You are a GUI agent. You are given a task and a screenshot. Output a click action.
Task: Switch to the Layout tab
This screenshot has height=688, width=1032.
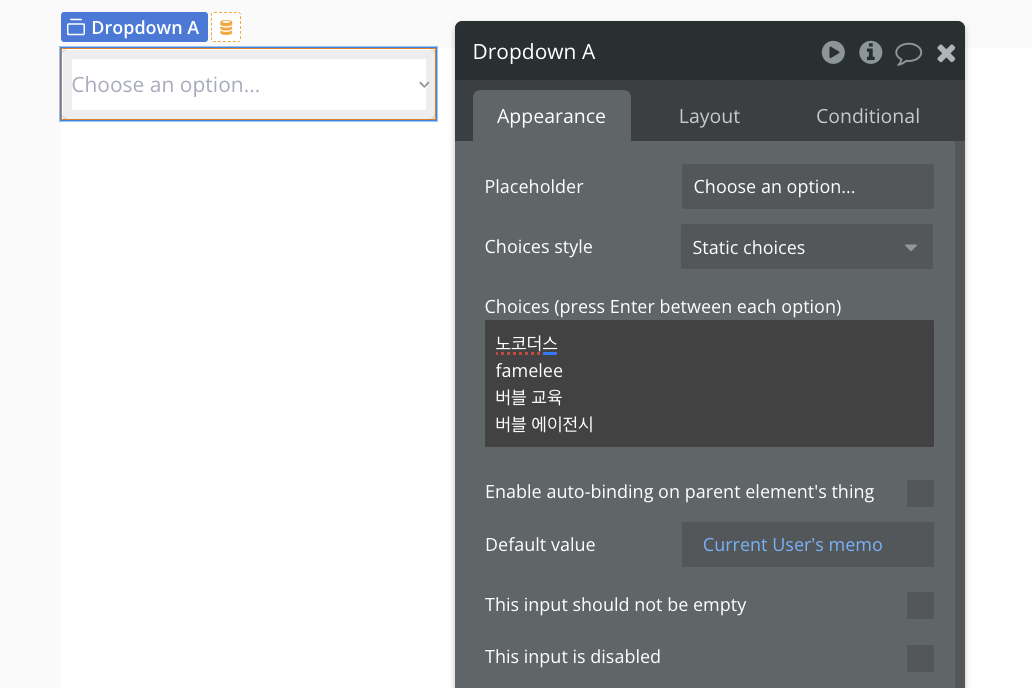[709, 116]
